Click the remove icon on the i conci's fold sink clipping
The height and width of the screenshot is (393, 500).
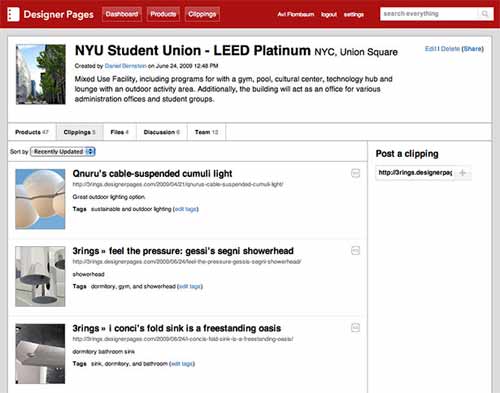click(x=356, y=328)
